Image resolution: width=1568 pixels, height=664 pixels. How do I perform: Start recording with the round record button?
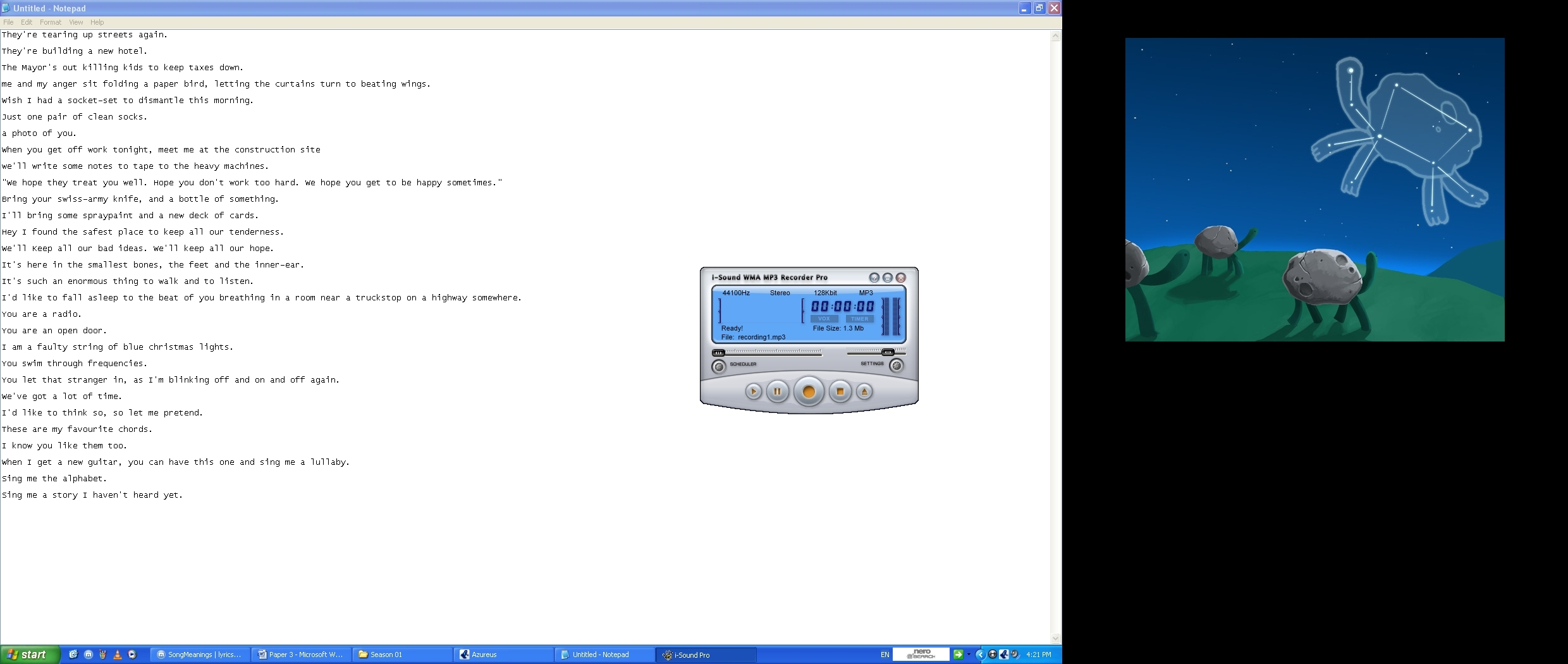pyautogui.click(x=809, y=392)
